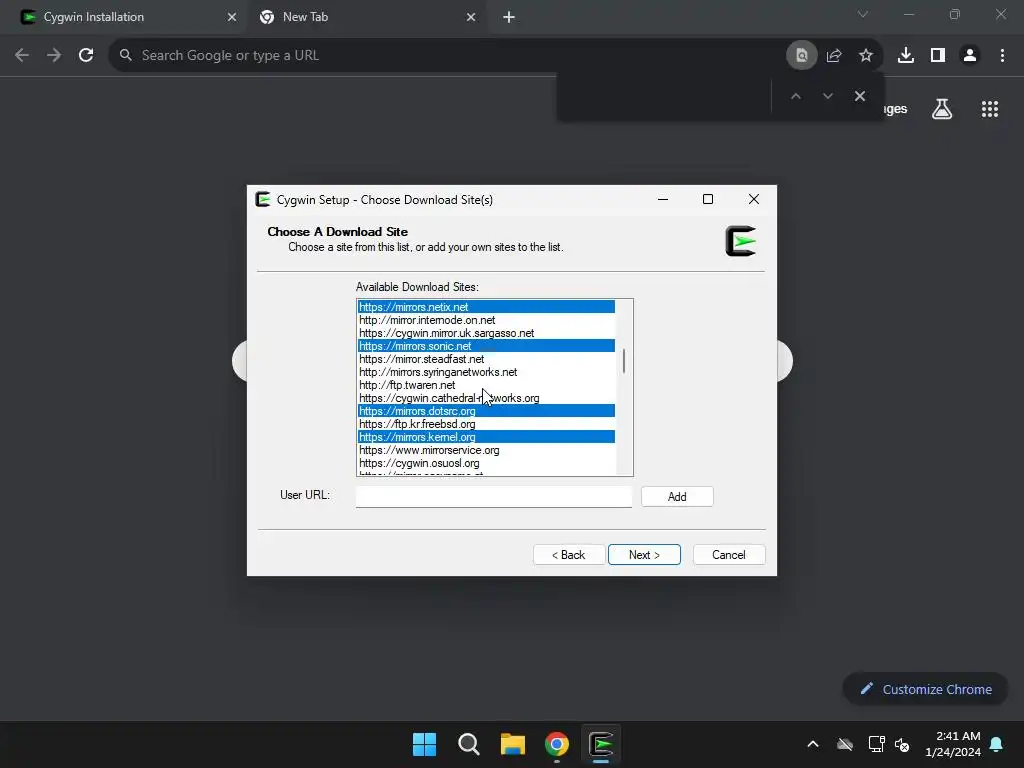Share this page icon
The image size is (1024, 768).
pyautogui.click(x=834, y=56)
